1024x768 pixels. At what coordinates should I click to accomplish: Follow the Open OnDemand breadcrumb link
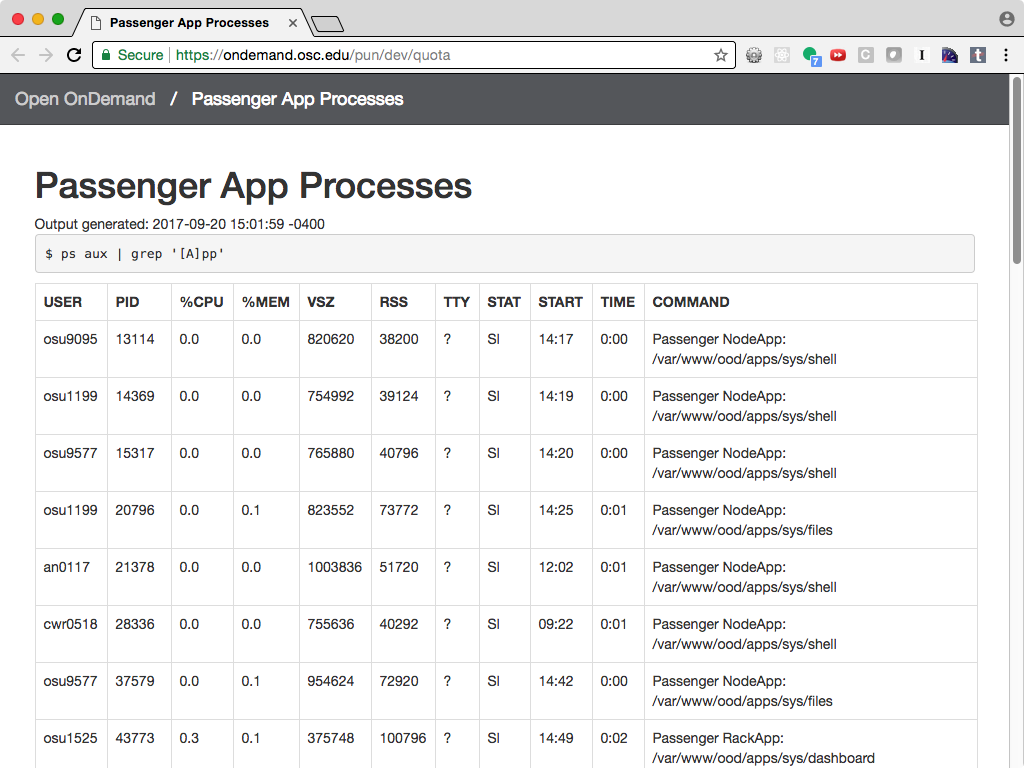85,99
